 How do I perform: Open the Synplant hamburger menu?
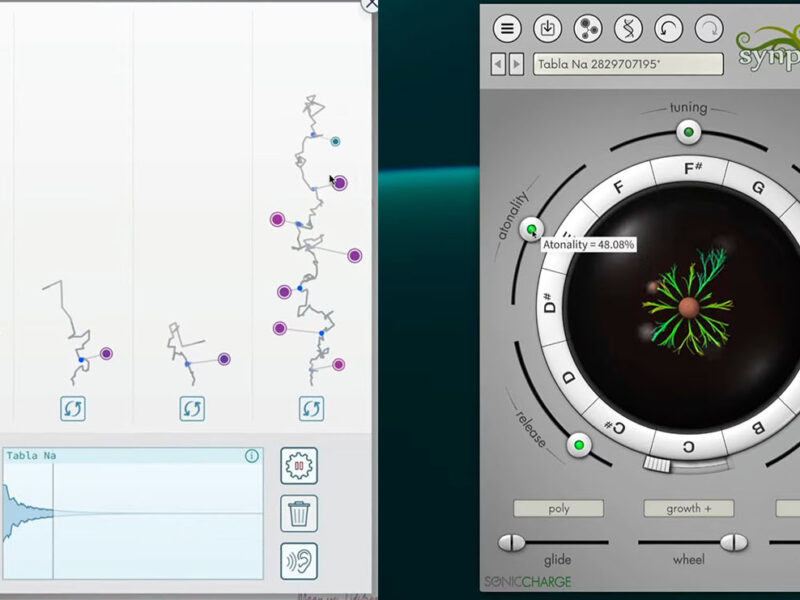pos(508,28)
